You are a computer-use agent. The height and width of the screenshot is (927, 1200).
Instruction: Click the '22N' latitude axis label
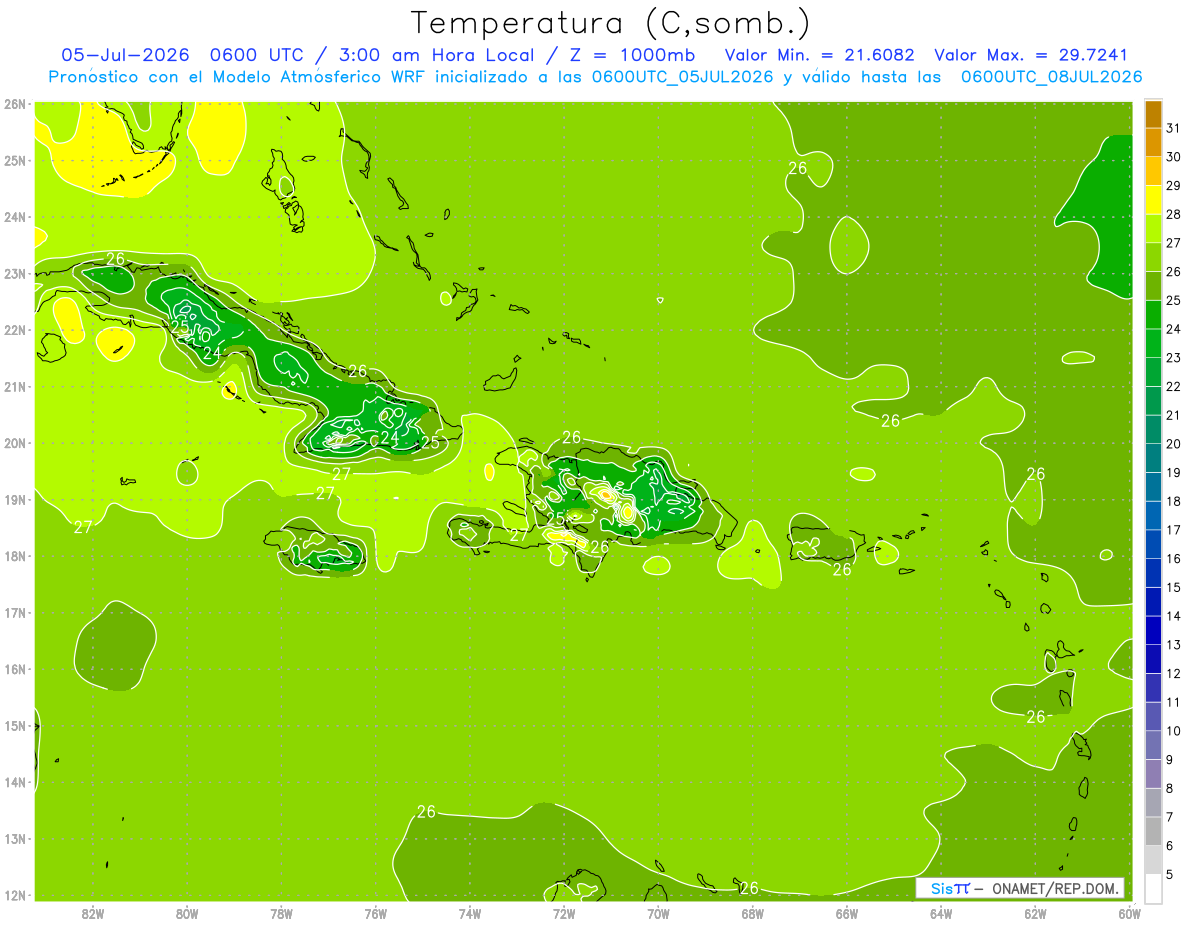pos(14,330)
